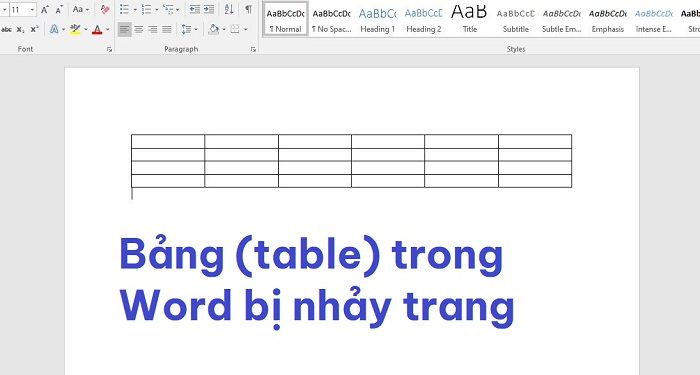
Task: Click the last cell in the table's bottom row
Action: coord(535,181)
